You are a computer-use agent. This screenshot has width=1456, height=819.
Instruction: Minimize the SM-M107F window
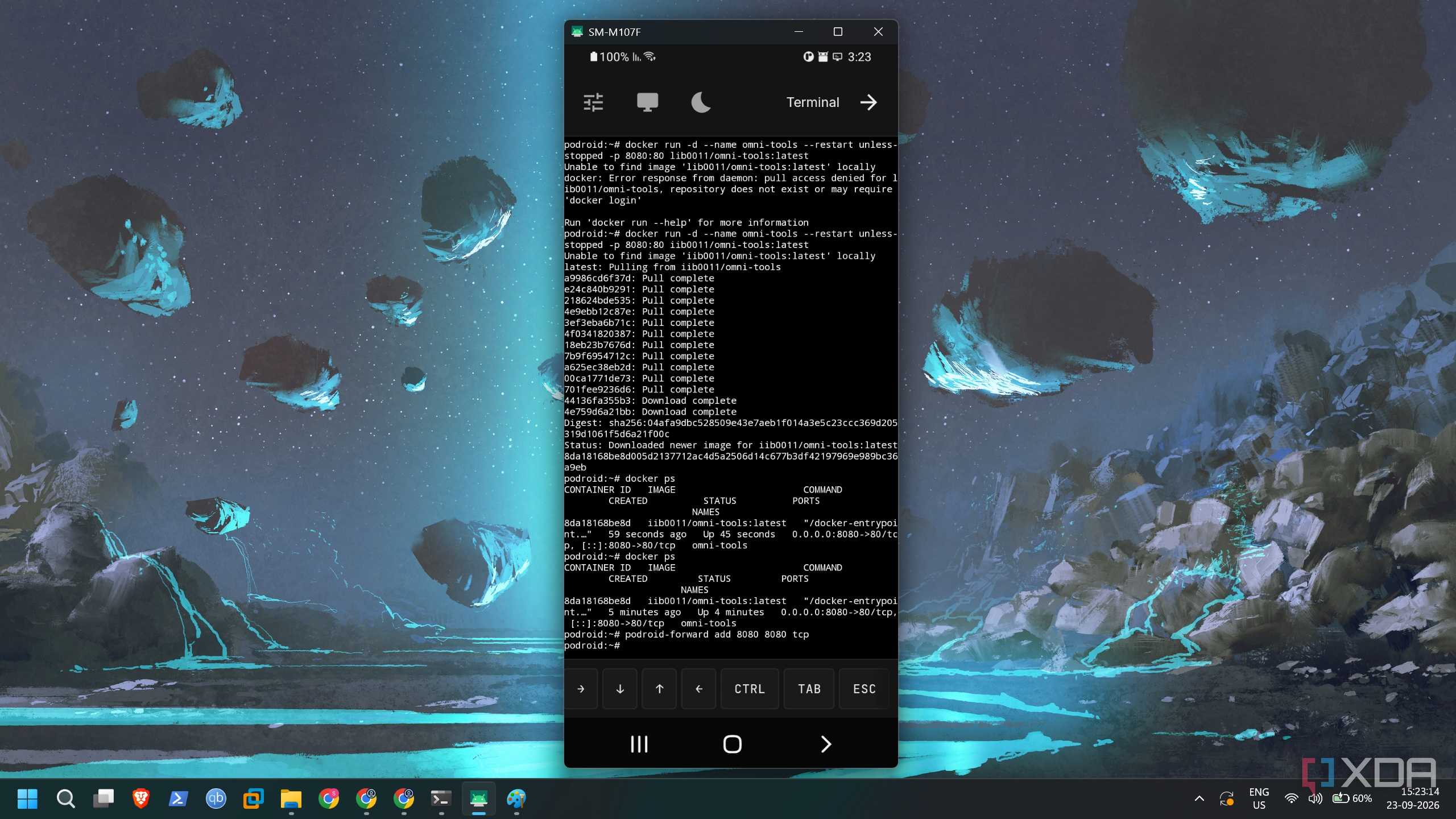pyautogui.click(x=799, y=32)
